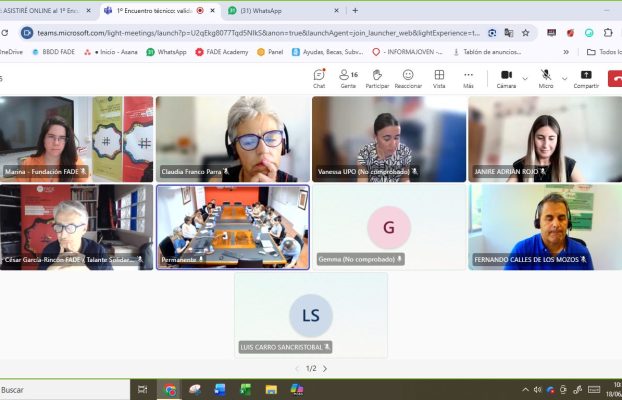Unmute the Micro microphone
The image size is (622, 400).
(x=546, y=79)
